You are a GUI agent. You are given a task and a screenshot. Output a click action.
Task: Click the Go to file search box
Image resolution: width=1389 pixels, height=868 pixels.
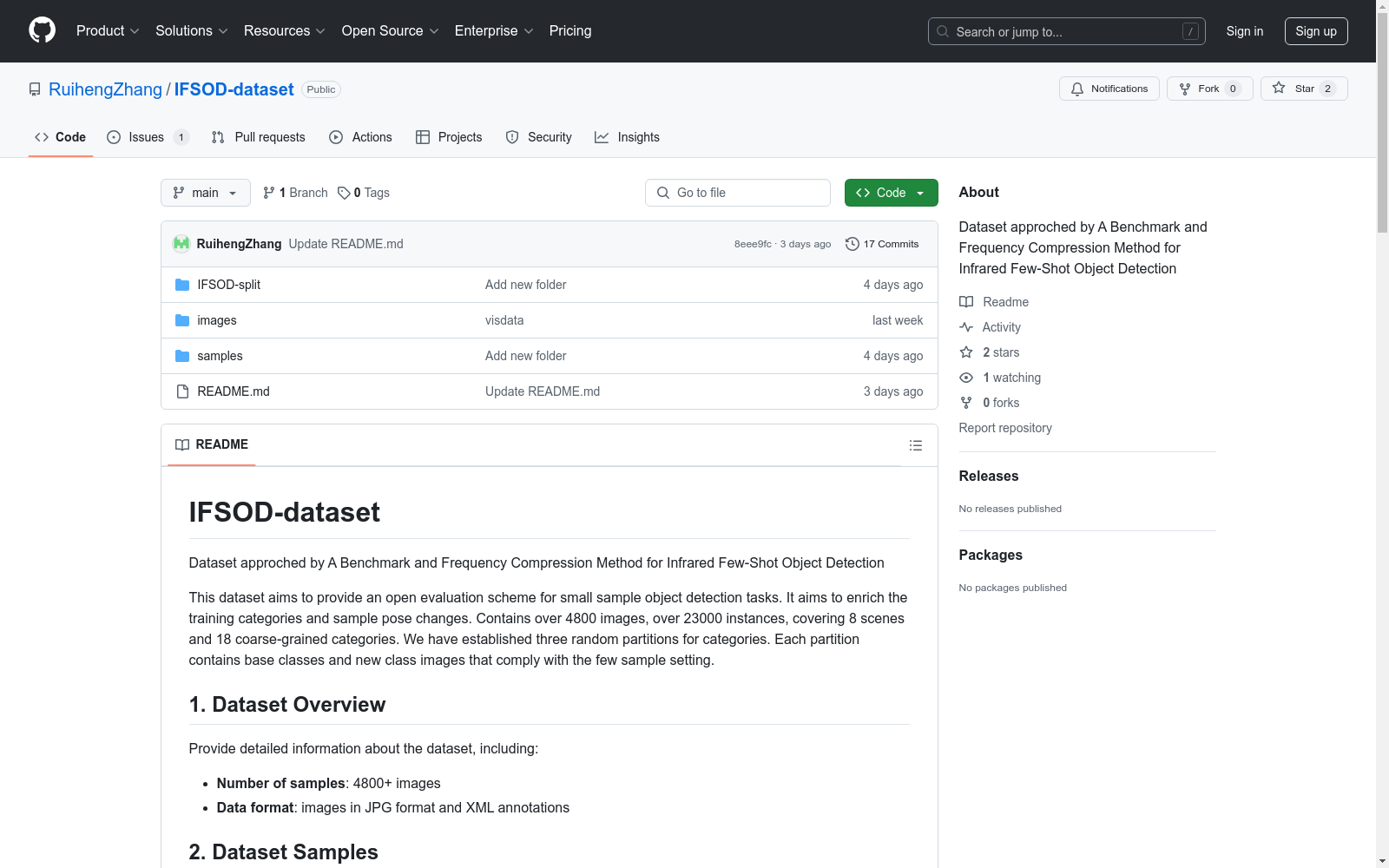pyautogui.click(x=738, y=193)
